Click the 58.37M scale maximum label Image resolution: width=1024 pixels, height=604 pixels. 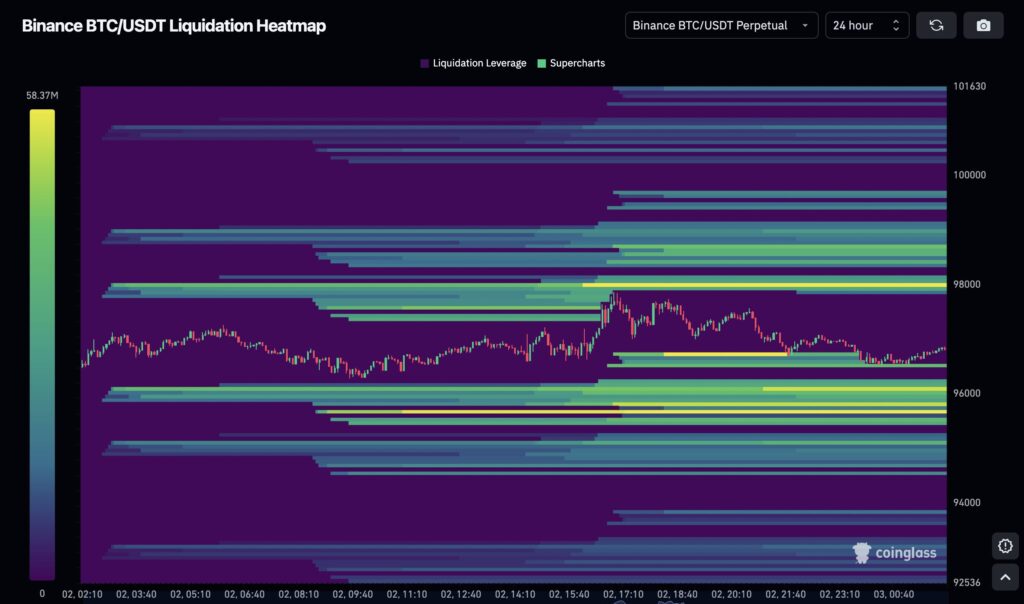tap(42, 95)
